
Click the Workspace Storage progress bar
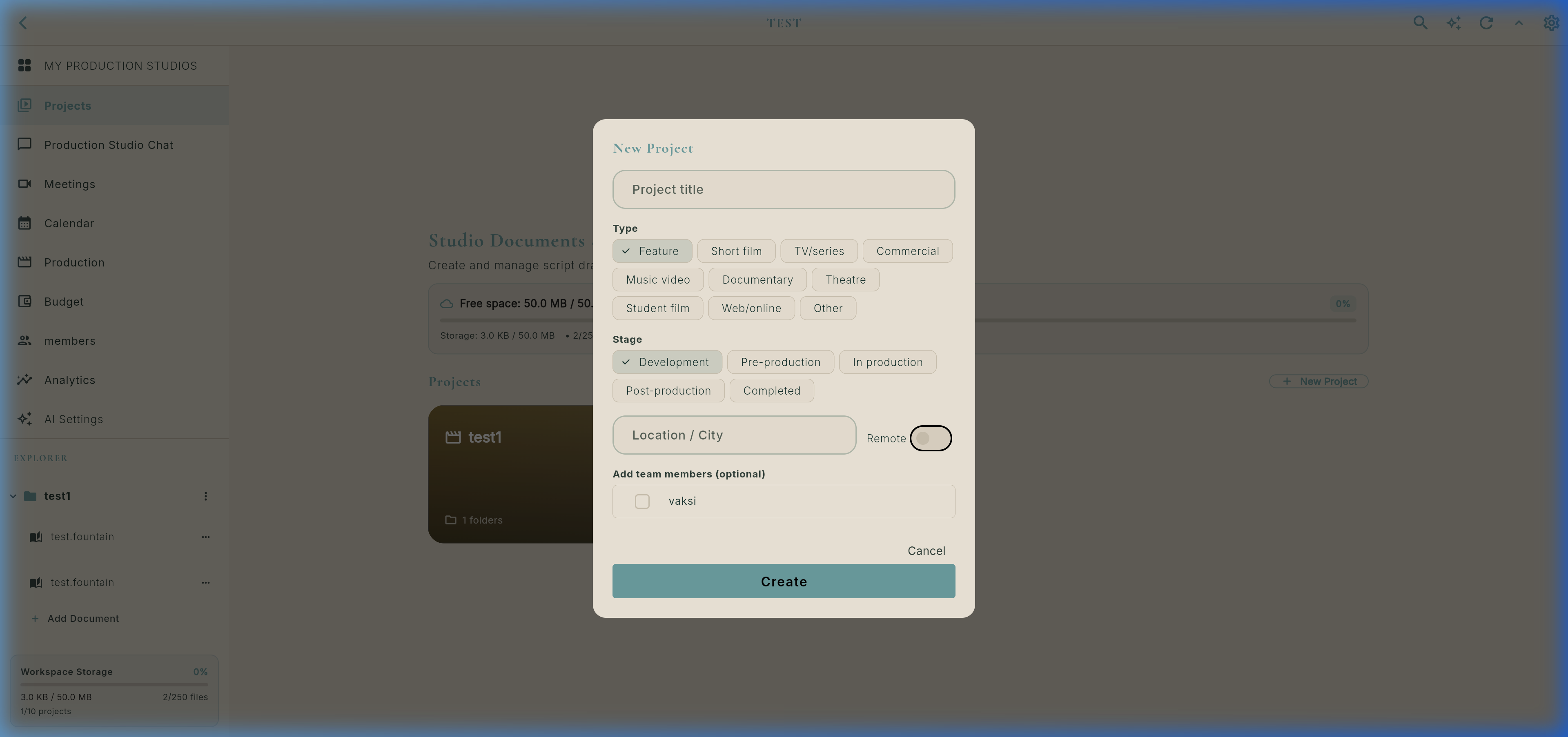tap(114, 685)
